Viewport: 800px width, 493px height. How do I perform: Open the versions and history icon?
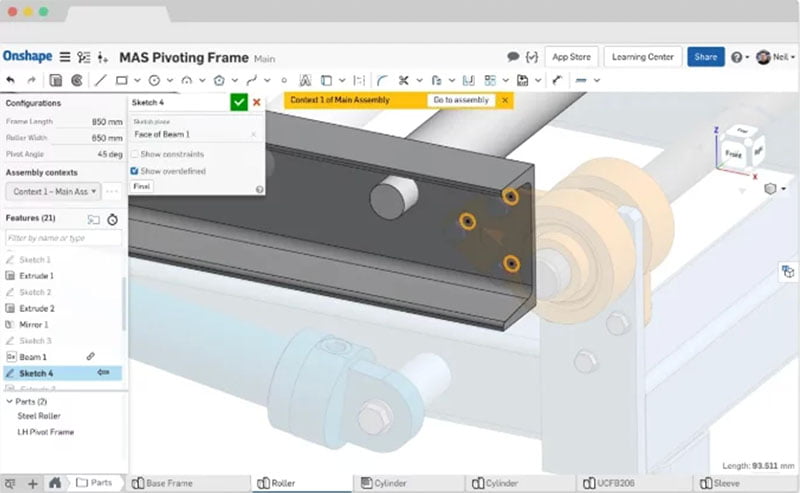[84, 57]
